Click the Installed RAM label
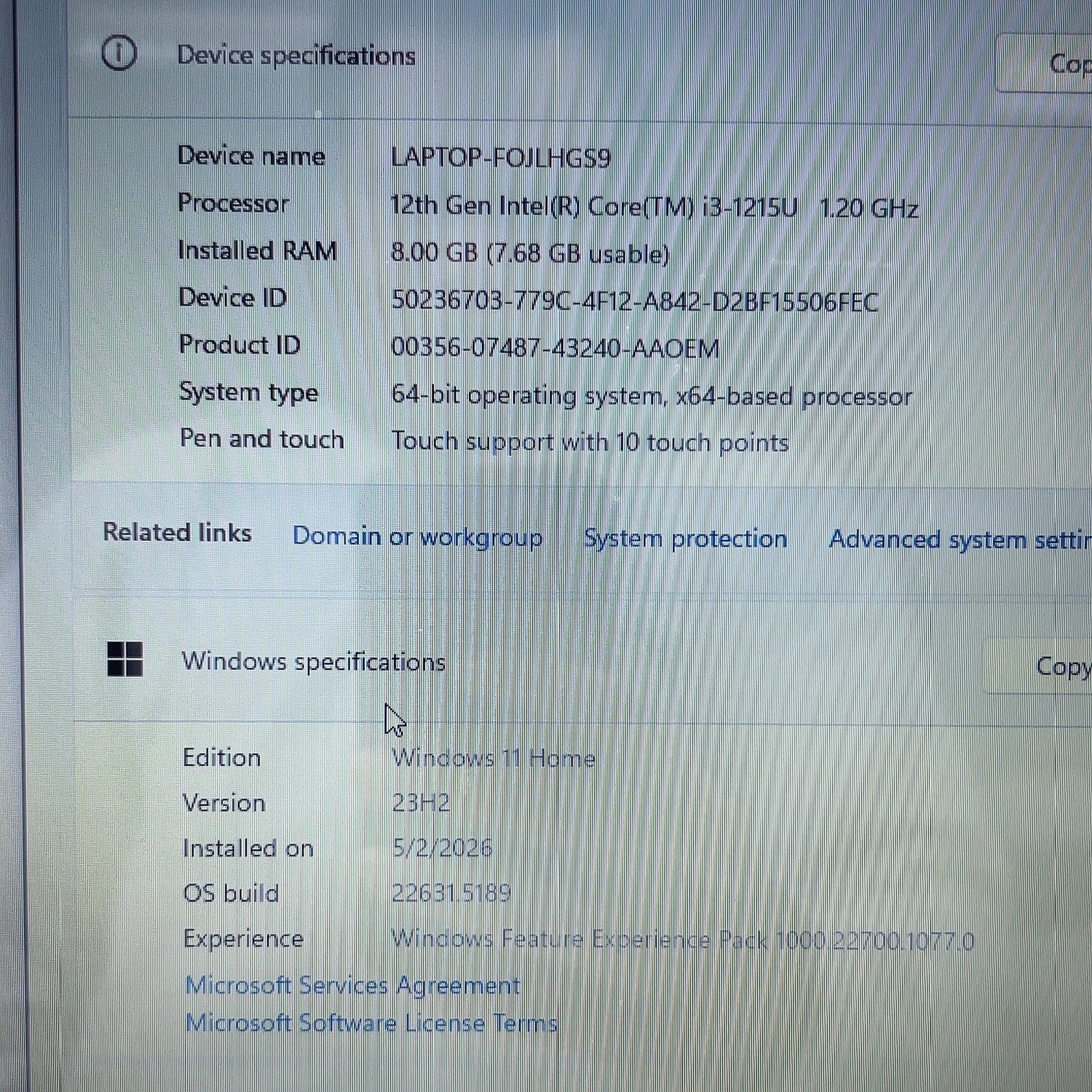 point(258,250)
